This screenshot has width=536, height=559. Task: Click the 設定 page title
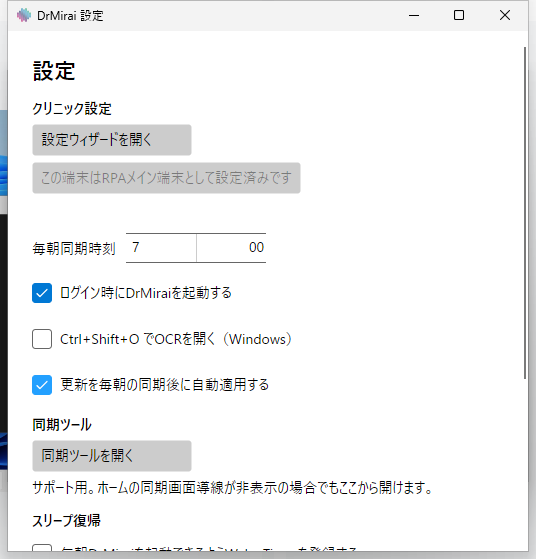click(54, 71)
